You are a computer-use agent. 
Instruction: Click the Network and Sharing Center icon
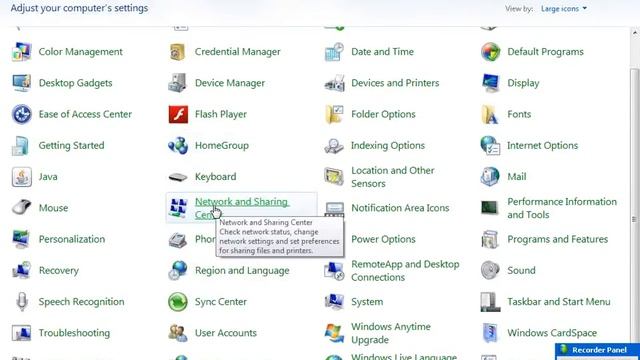click(x=178, y=208)
